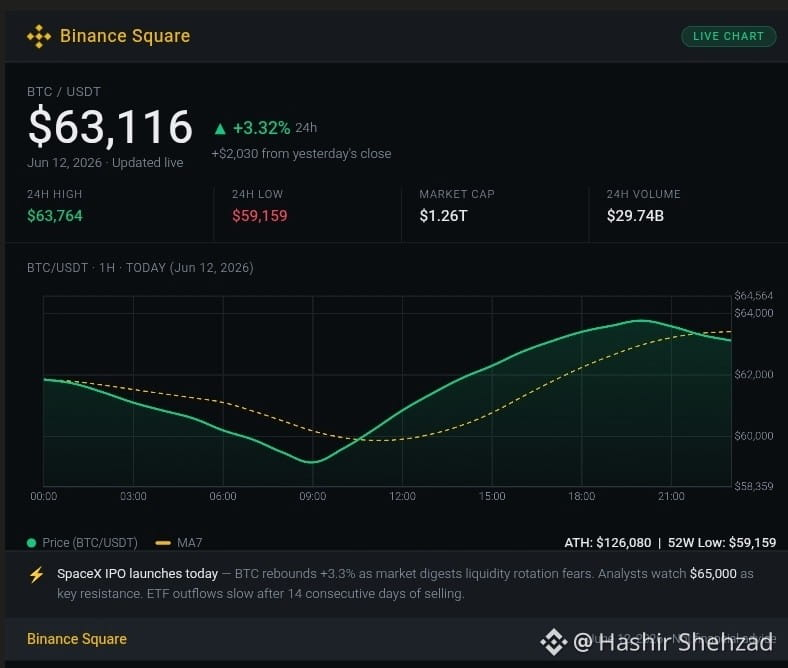Click the $65,000 resistance value in news
Viewport: 788px width, 668px height.
[713, 574]
